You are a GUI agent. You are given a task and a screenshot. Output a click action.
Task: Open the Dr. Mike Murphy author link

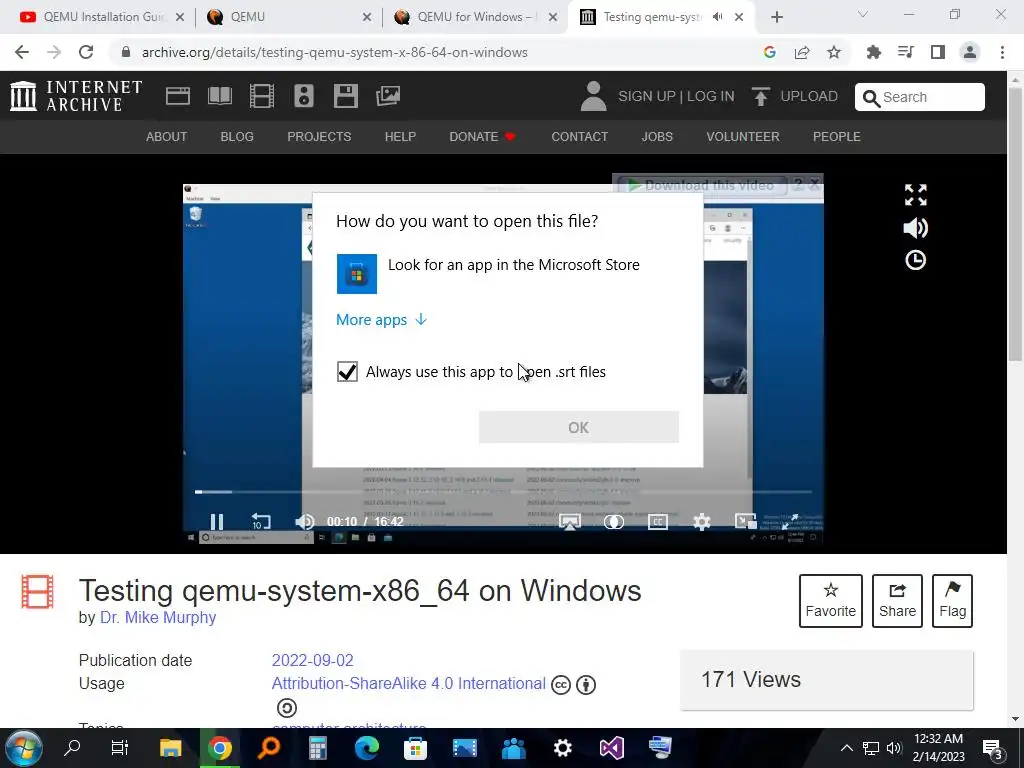pyautogui.click(x=158, y=617)
